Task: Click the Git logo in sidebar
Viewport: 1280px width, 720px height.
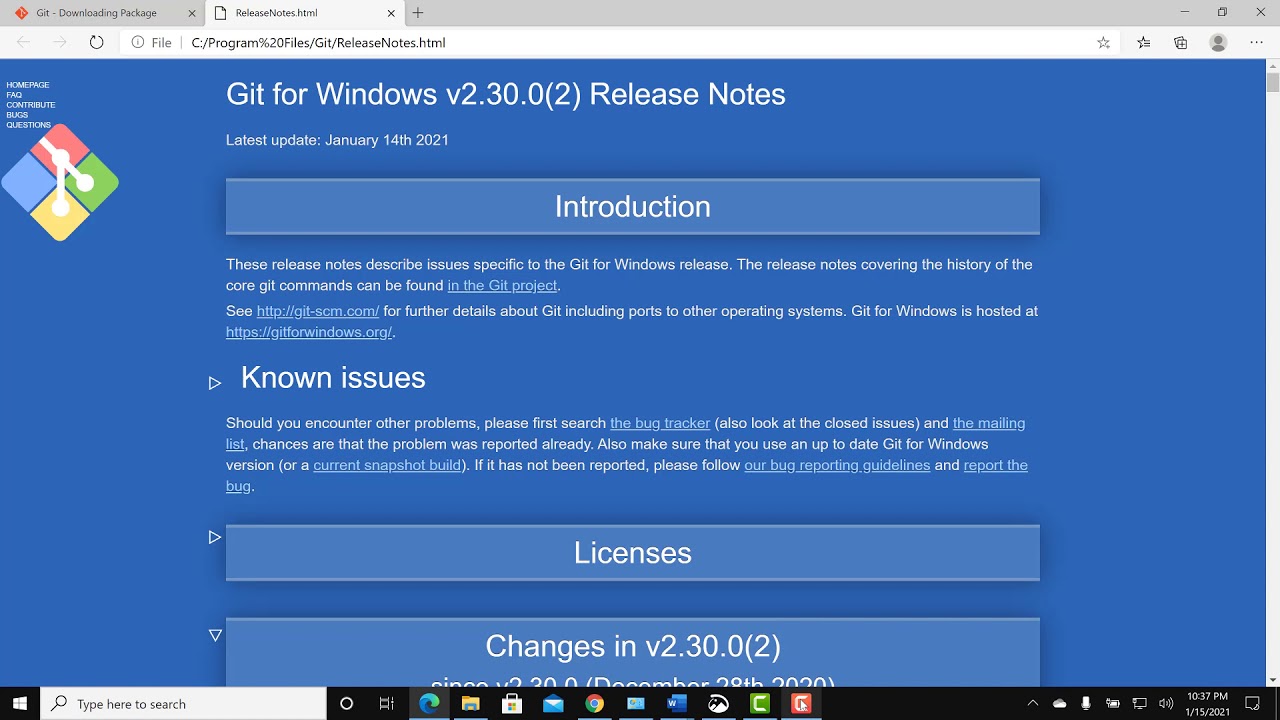Action: point(60,182)
